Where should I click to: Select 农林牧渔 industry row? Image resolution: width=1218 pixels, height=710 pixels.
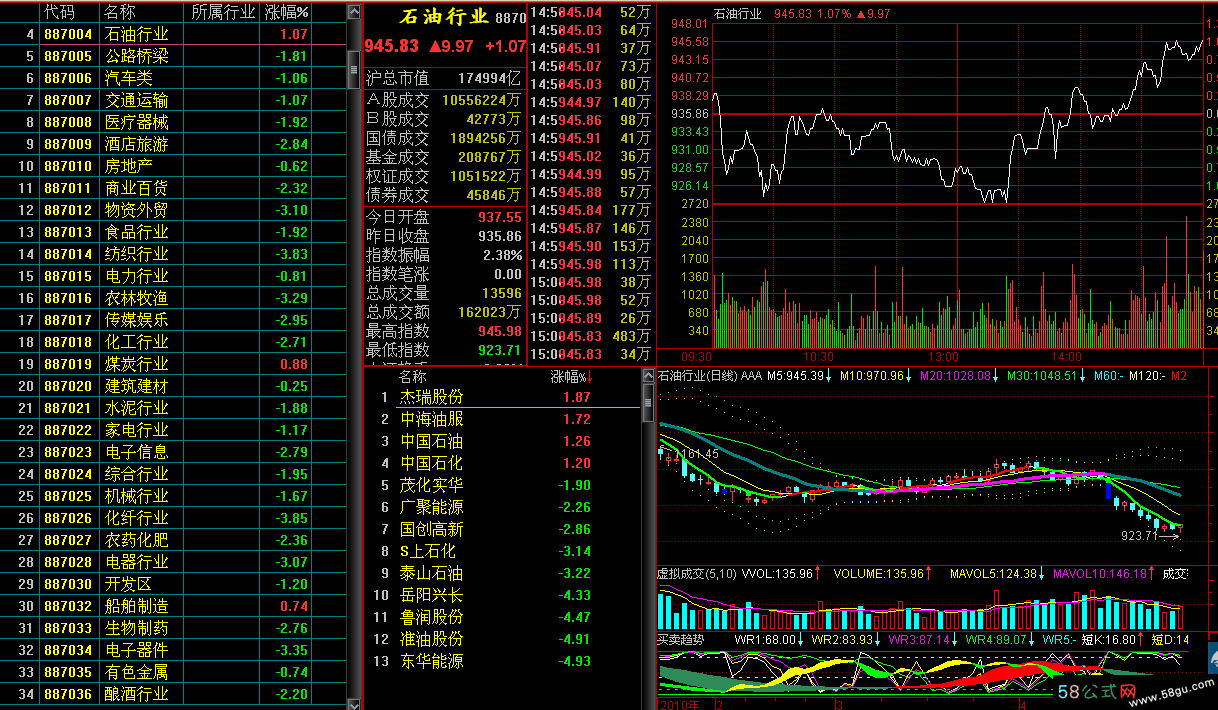[173, 298]
